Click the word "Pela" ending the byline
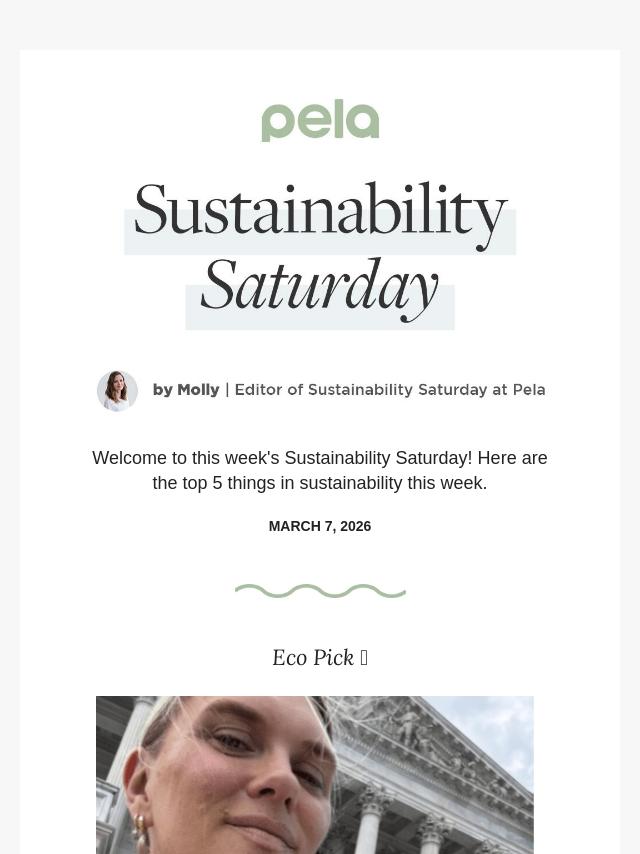640x854 pixels. (529, 390)
